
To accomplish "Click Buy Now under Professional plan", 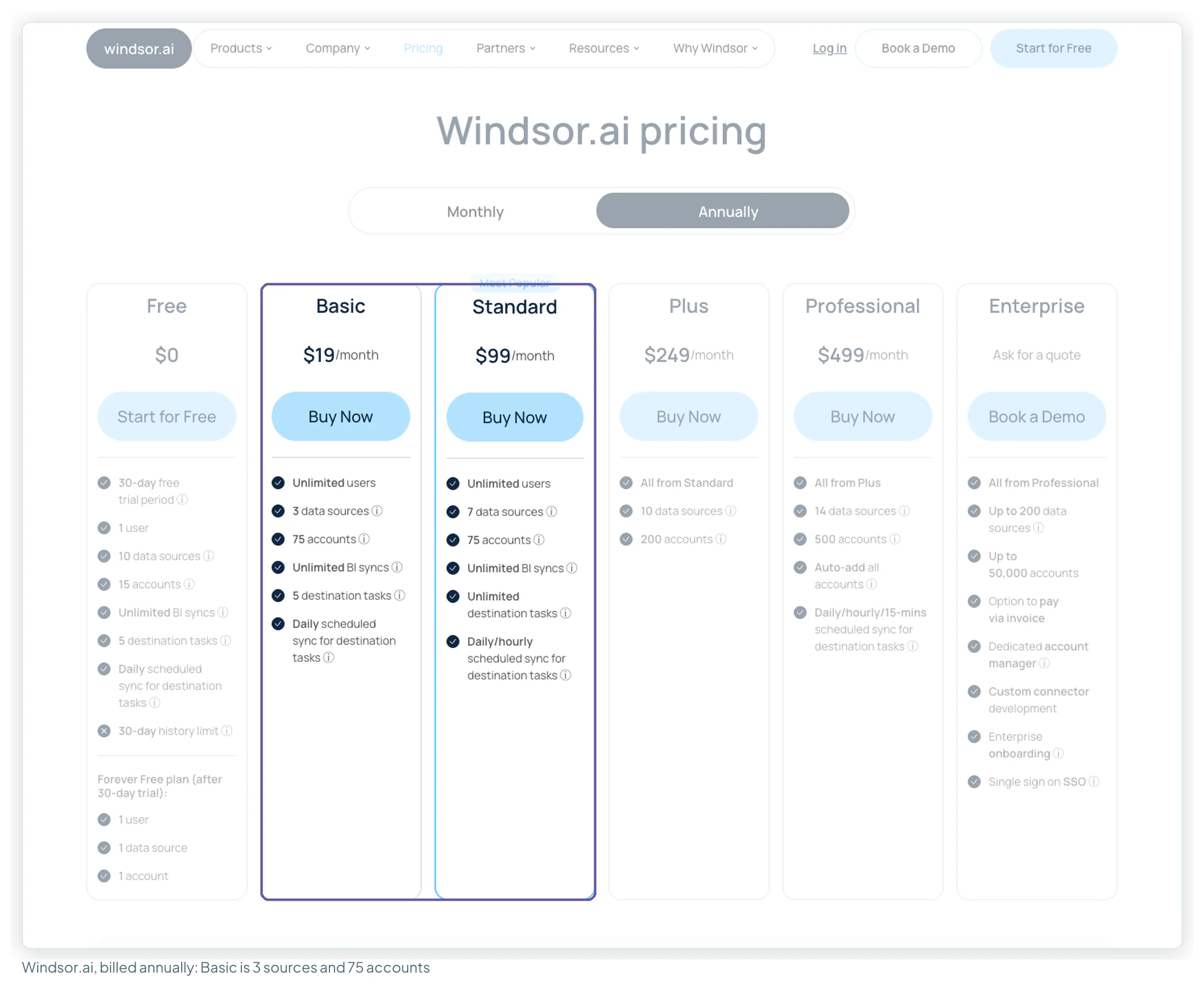I will (863, 417).
